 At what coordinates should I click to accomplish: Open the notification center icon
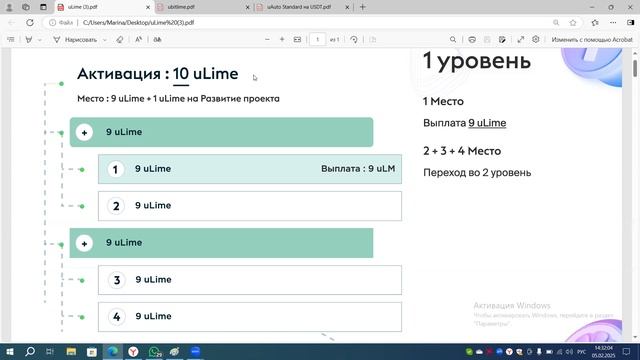pos(627,351)
